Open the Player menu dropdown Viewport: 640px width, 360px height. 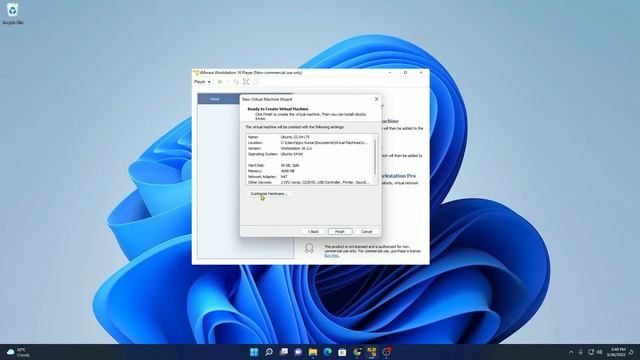(x=202, y=82)
